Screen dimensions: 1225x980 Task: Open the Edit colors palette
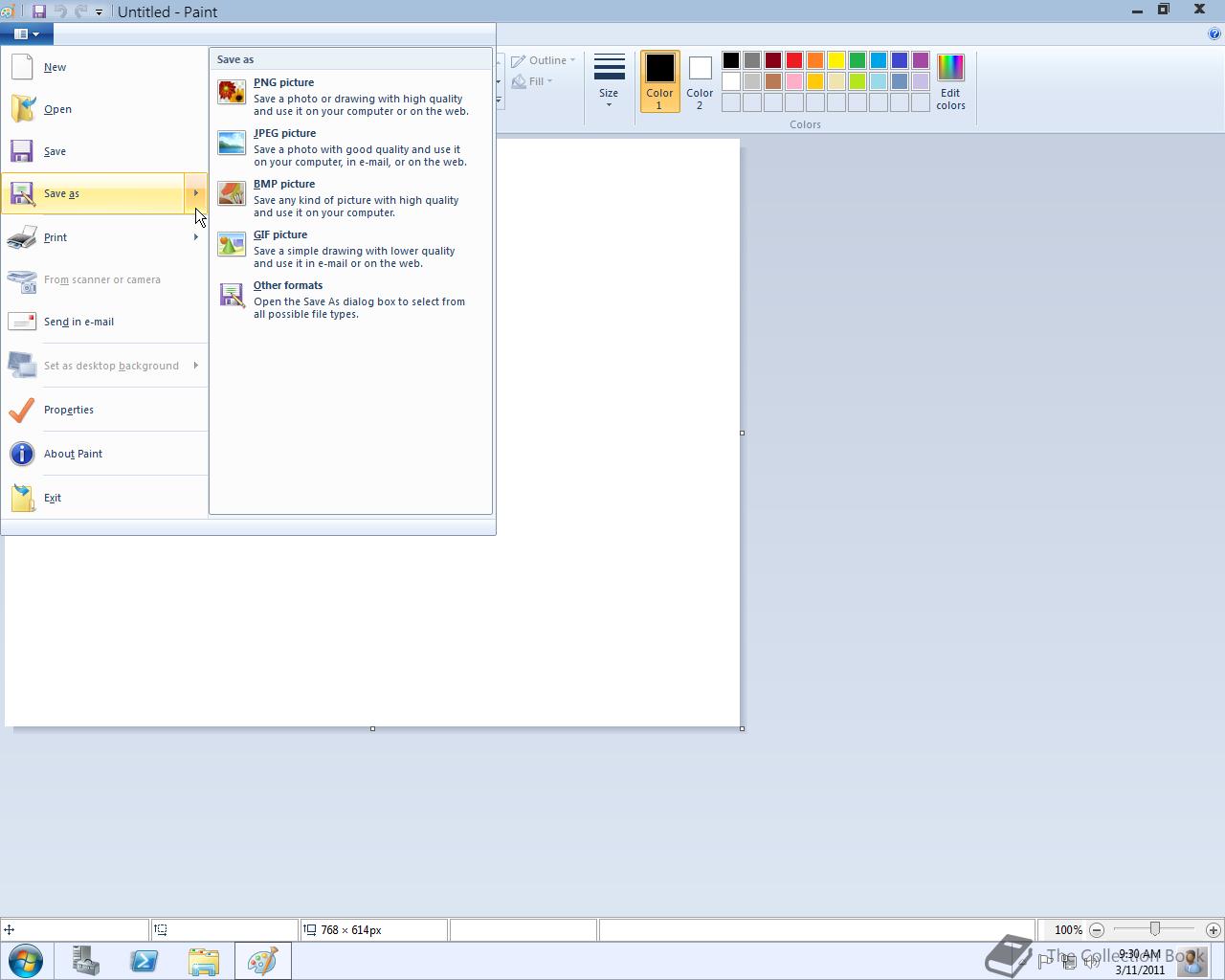950,82
